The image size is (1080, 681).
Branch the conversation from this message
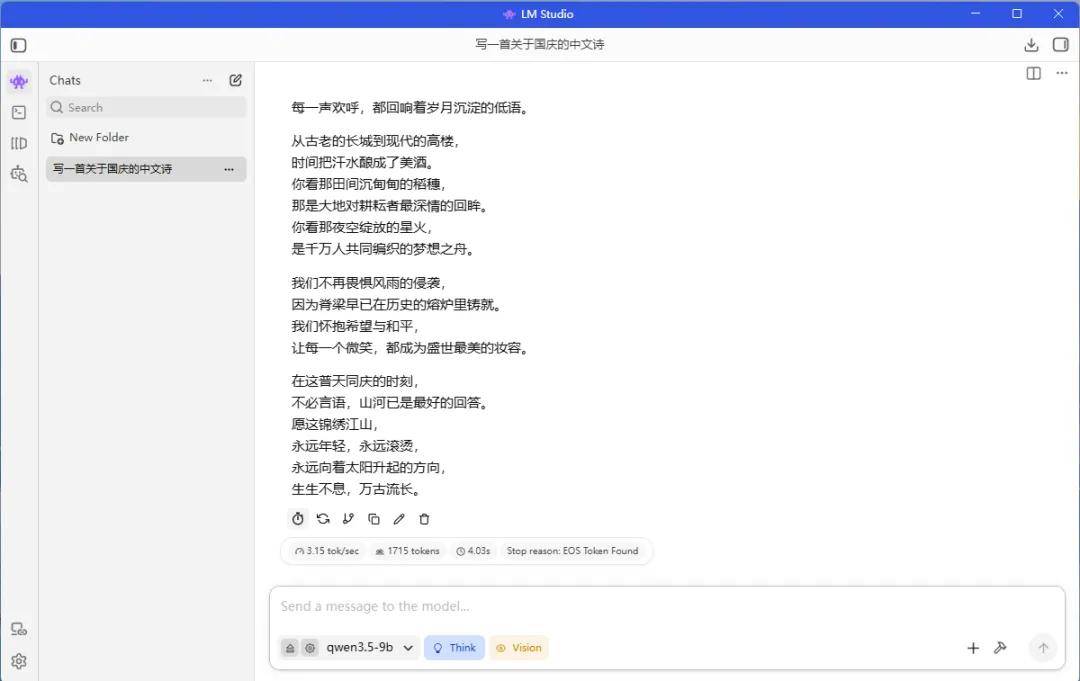pyautogui.click(x=349, y=519)
